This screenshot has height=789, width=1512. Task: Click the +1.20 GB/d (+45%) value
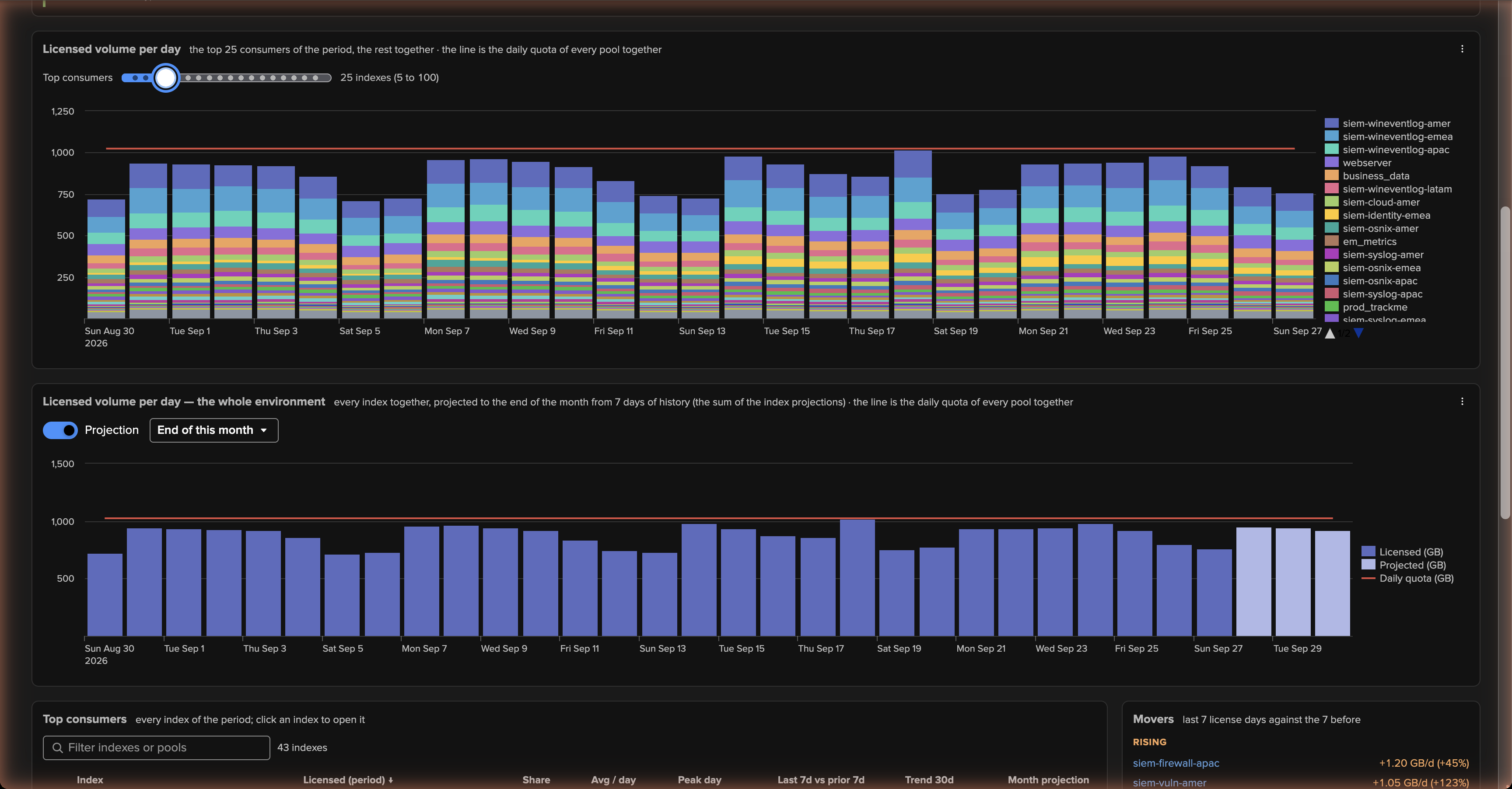point(1424,763)
